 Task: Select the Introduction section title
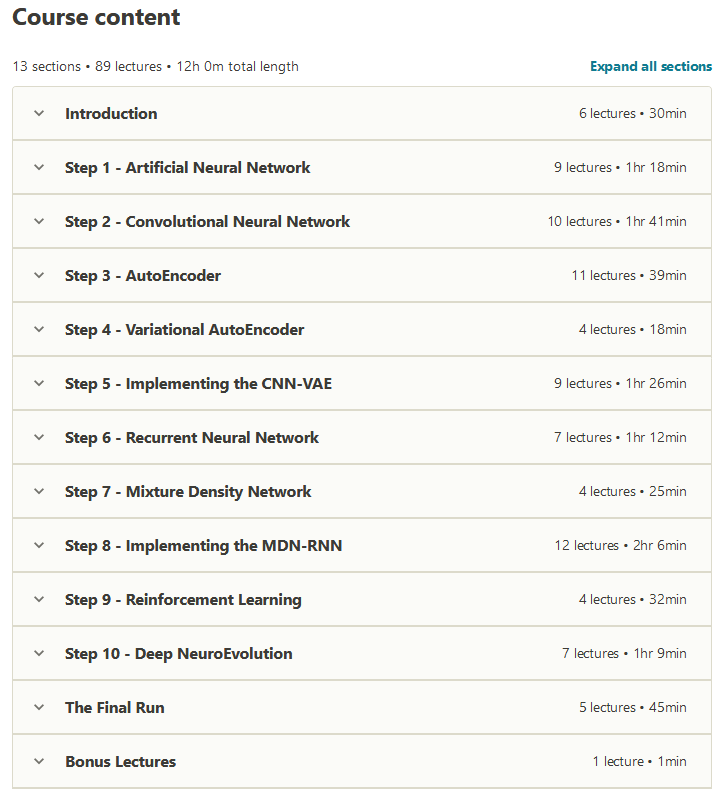click(x=111, y=114)
